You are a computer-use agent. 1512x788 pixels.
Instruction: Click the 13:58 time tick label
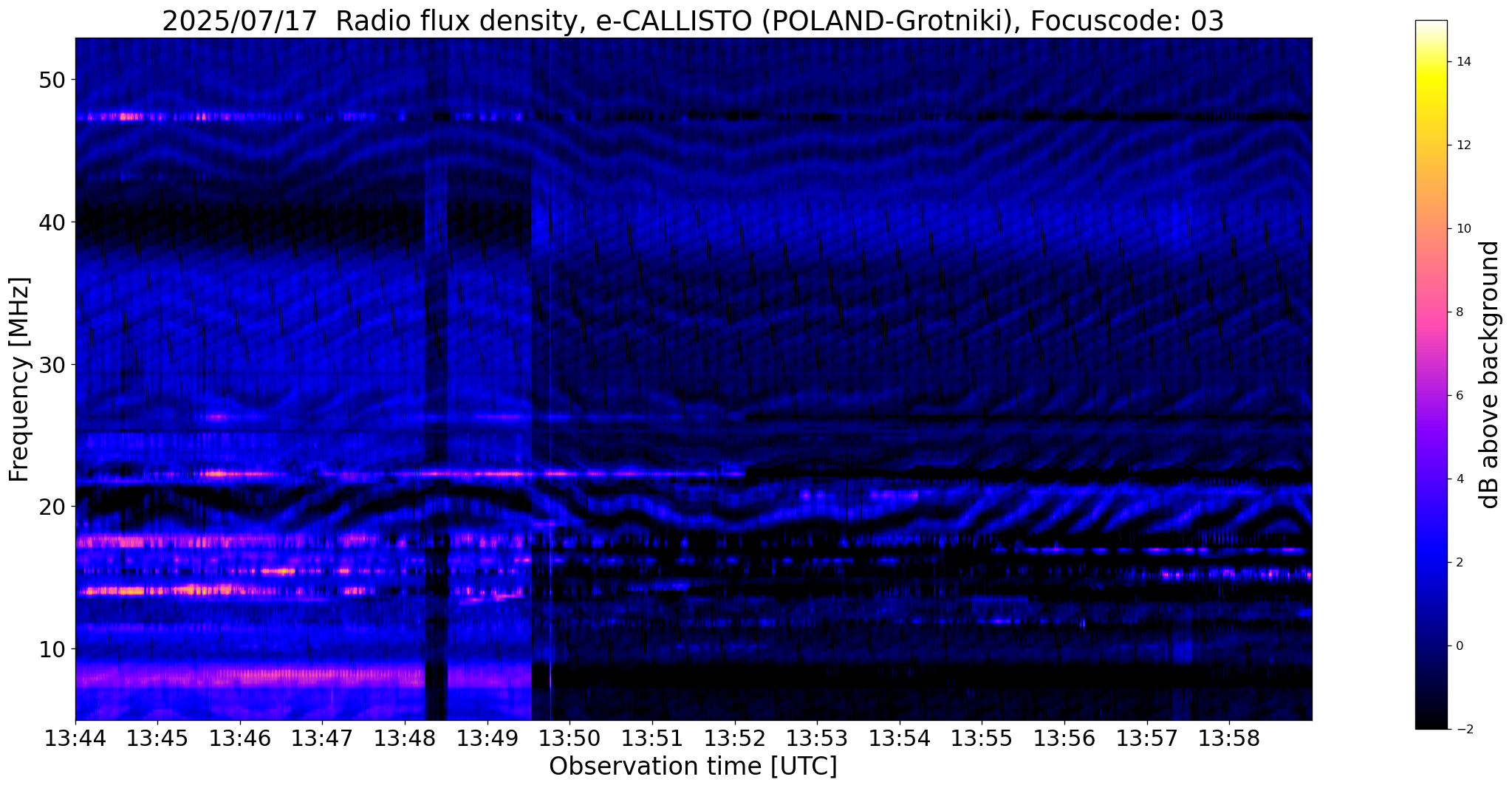(x=1229, y=739)
